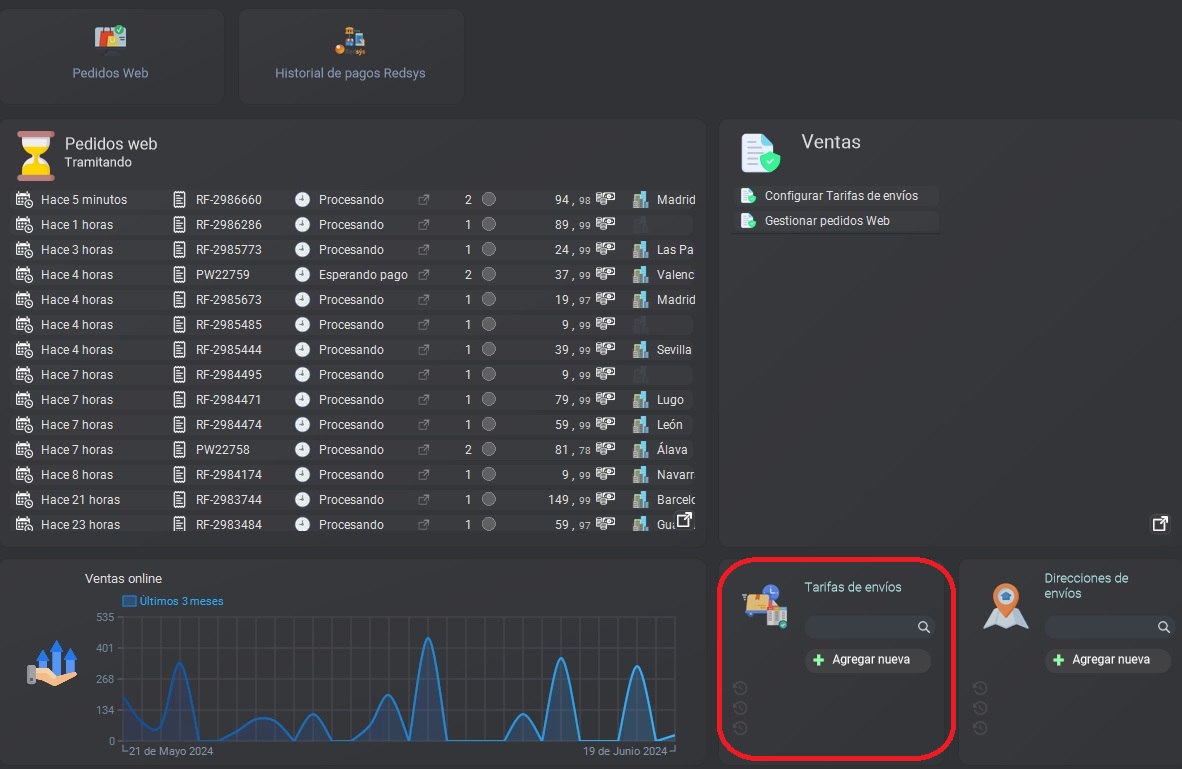Image resolution: width=1182 pixels, height=769 pixels.
Task: Focus the Direcciones de envíos search field
Action: 1098,627
